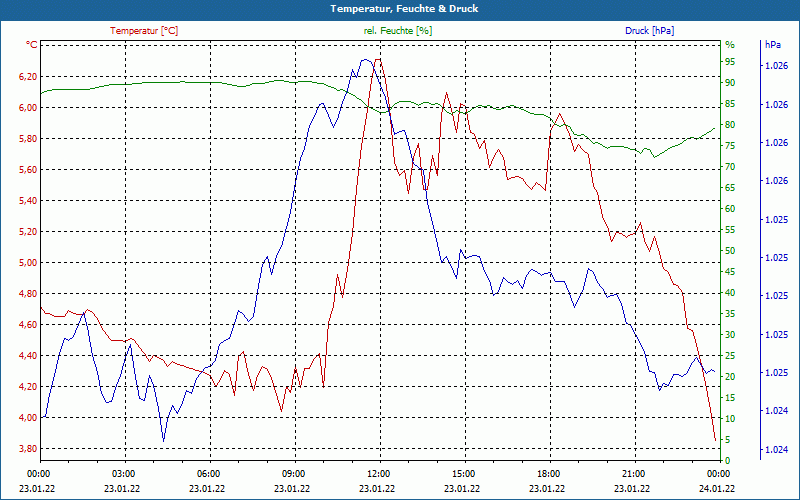
Task: Click the '30' humidity tick label
Action: (730, 335)
